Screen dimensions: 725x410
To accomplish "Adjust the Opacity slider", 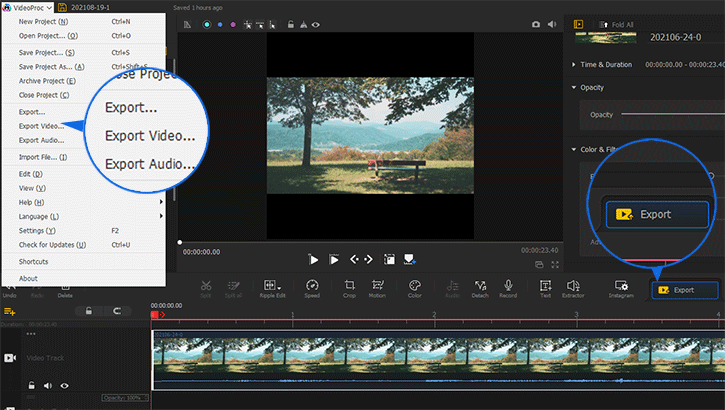I will pyautogui.click(x=670, y=114).
